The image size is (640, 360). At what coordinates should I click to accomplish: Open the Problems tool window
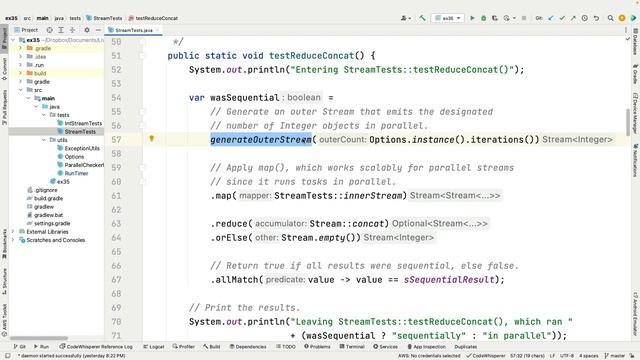click(x=317, y=347)
